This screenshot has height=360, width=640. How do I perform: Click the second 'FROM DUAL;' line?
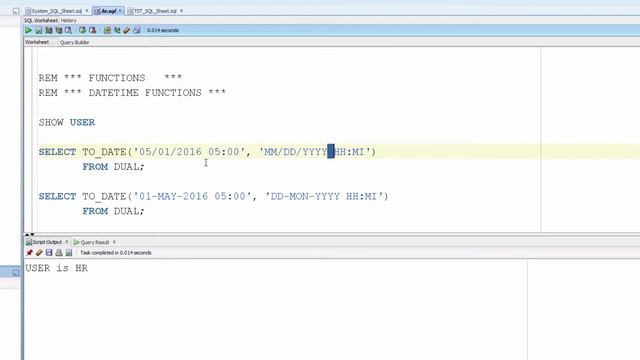coord(113,211)
